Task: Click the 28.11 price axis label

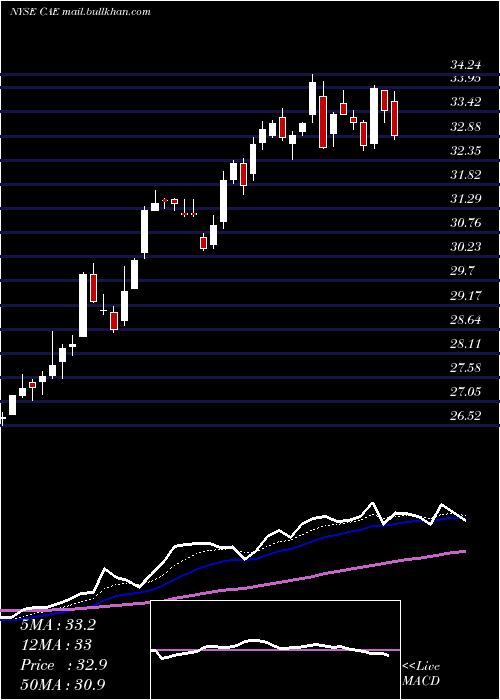Action: 466,344
